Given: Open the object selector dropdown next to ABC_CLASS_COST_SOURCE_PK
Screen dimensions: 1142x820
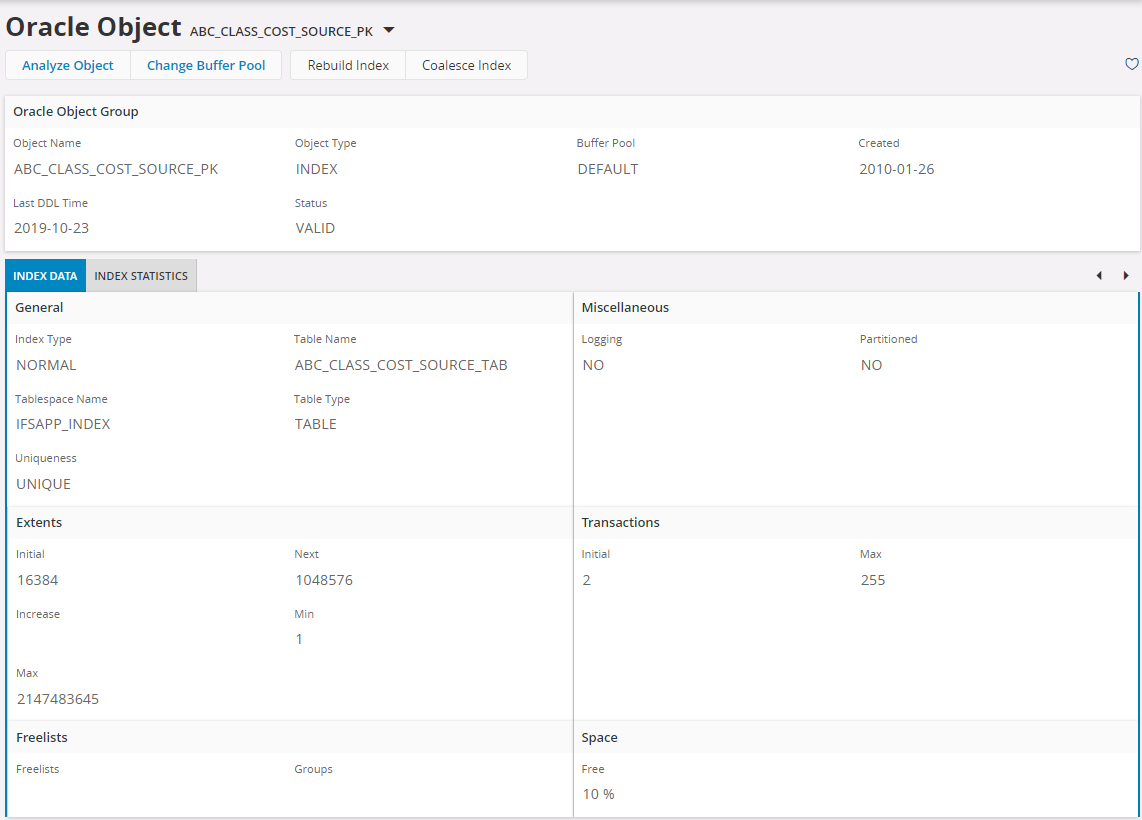Looking at the screenshot, I should tap(388, 31).
